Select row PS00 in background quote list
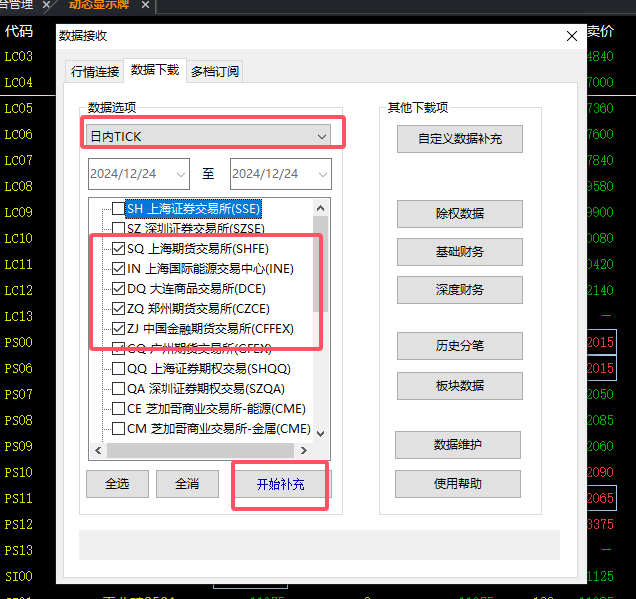 point(19,342)
